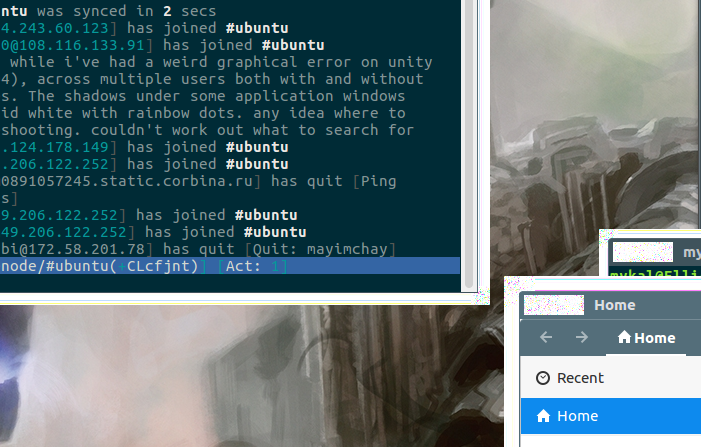Viewport: 701px width, 447px height.
Task: Click the green prompt in background terminal
Action: pyautogui.click(x=655, y=274)
